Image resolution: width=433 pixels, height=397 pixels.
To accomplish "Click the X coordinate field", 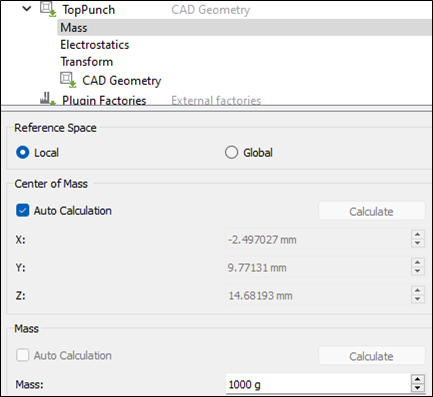I will (318, 239).
